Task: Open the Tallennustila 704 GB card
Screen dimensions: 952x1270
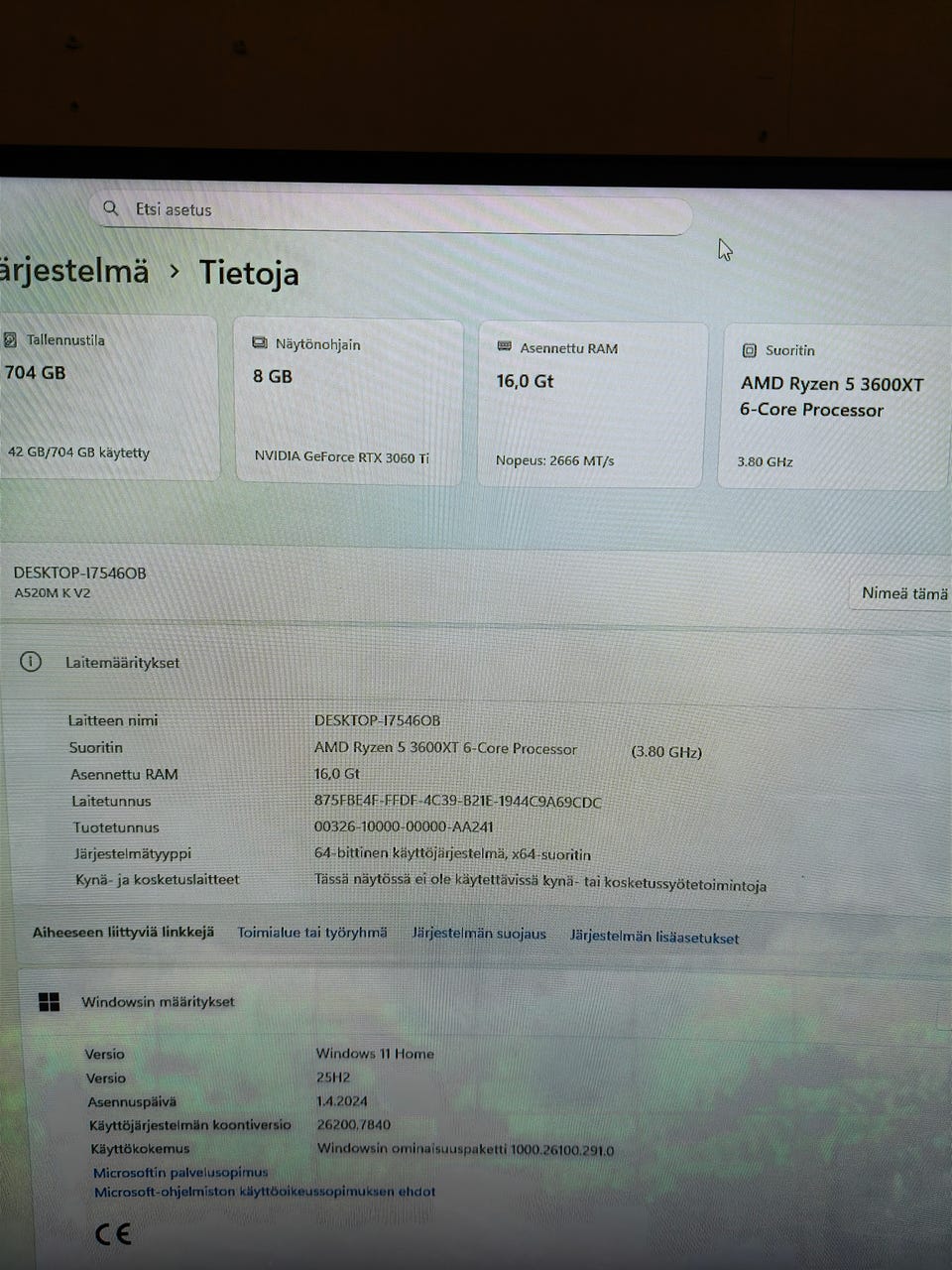Action: pos(108,398)
